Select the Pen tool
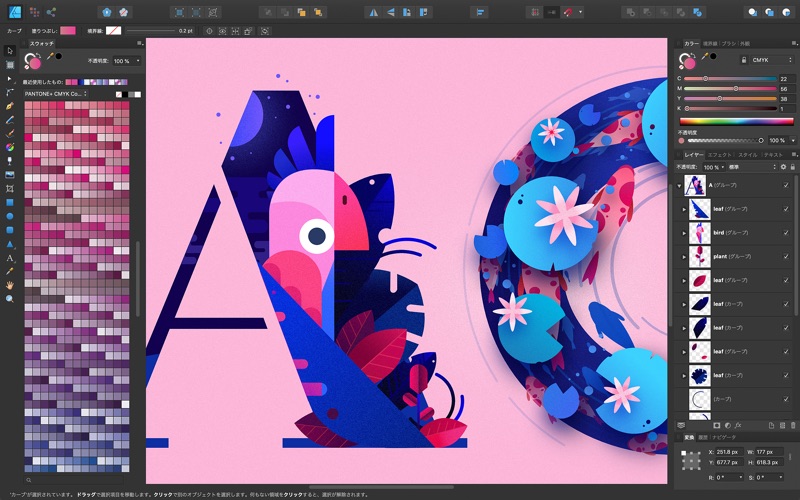The width and height of the screenshot is (800, 500). pos(10,106)
